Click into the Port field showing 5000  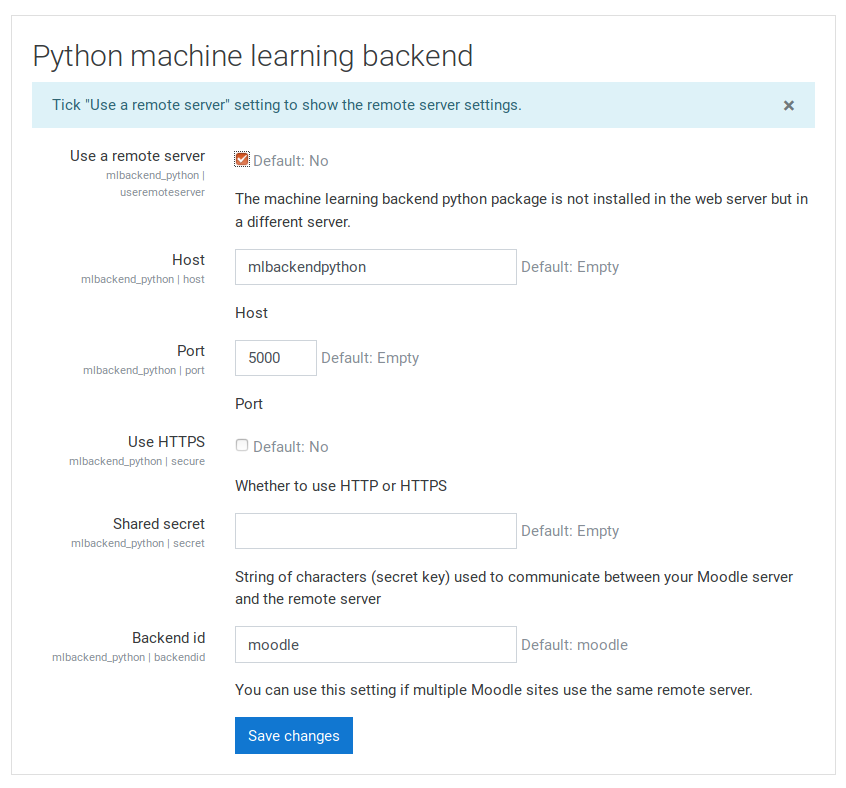(x=276, y=358)
